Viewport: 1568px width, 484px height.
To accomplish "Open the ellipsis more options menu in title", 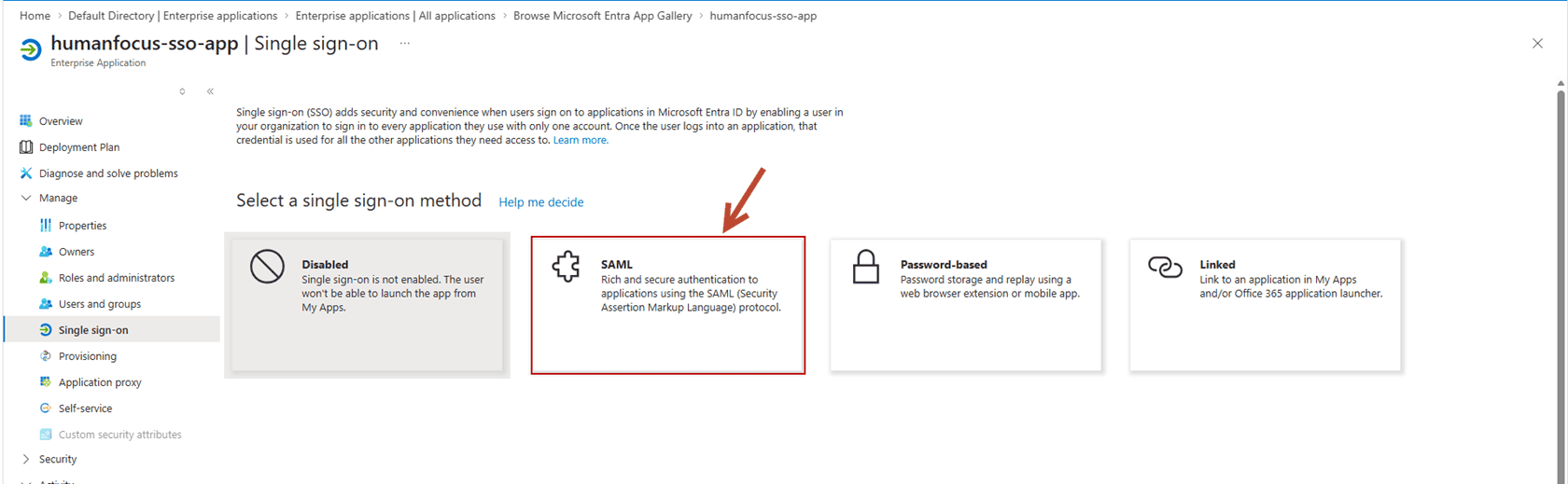I will [405, 44].
